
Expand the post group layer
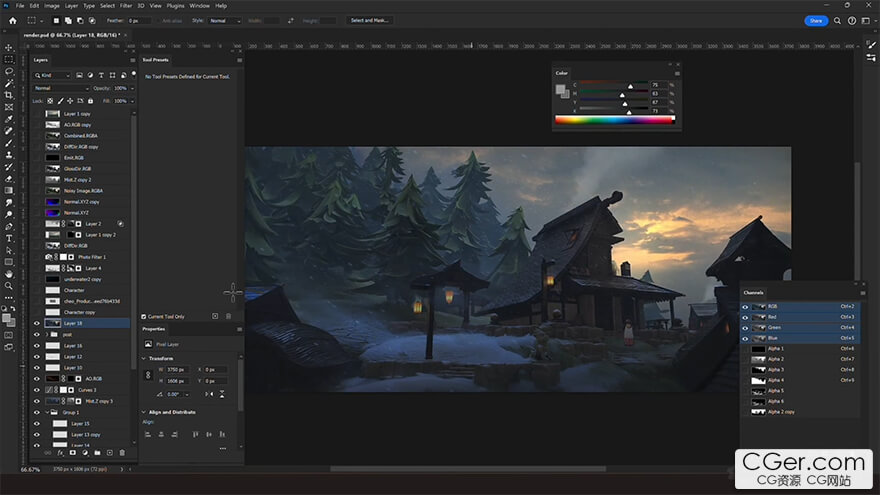tap(47, 334)
